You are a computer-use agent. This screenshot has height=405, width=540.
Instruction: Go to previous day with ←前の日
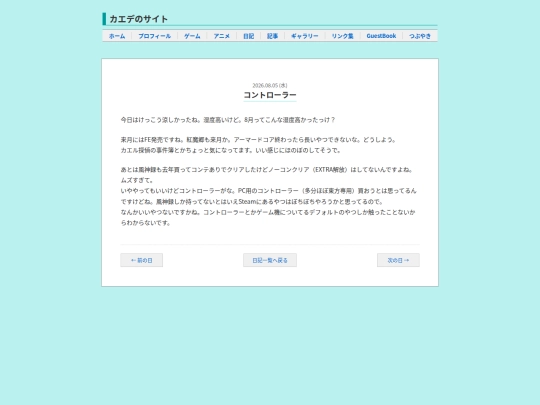(x=142, y=260)
